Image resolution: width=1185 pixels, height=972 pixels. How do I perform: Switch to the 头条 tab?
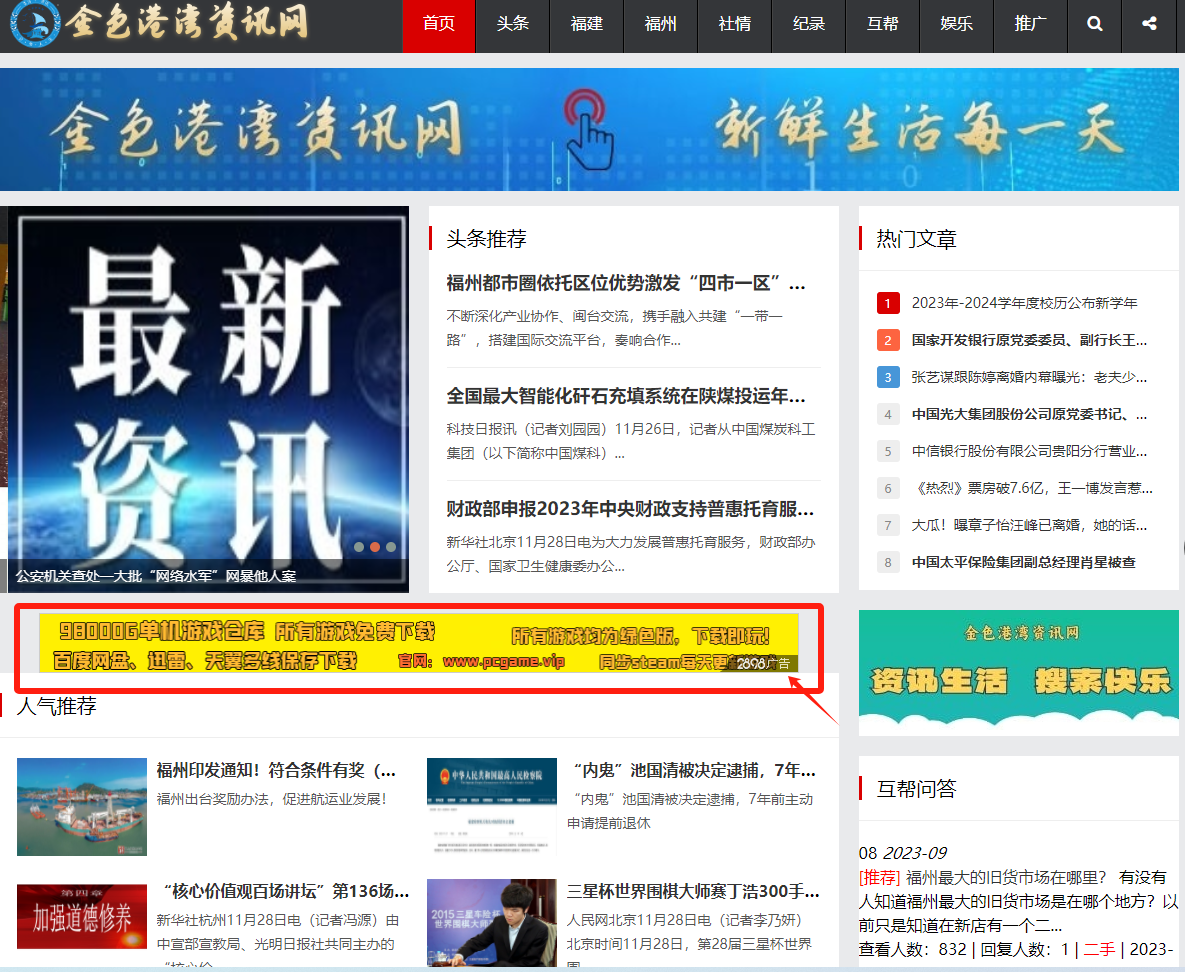tap(512, 26)
